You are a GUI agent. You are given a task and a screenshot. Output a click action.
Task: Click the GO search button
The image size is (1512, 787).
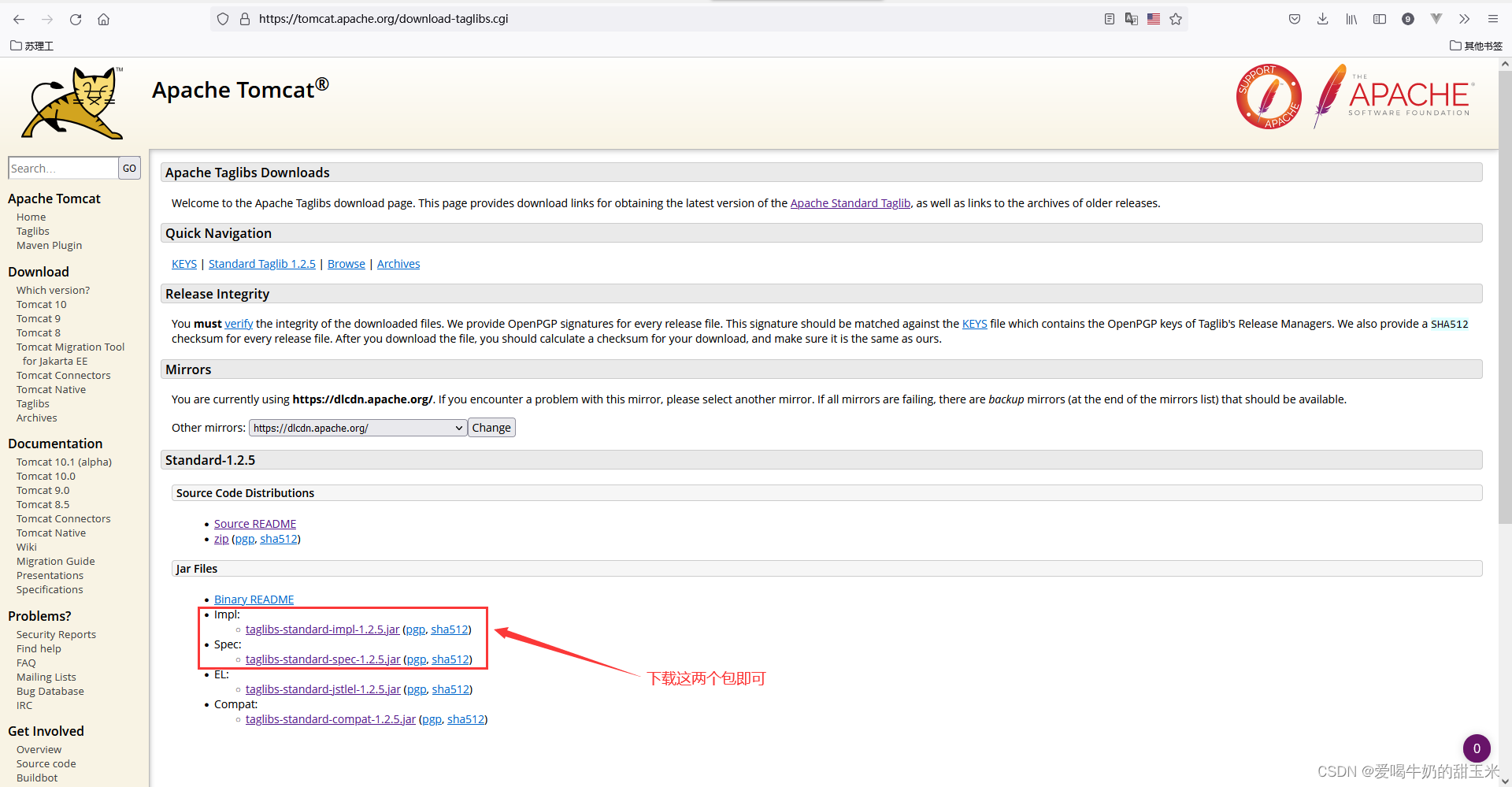(129, 168)
